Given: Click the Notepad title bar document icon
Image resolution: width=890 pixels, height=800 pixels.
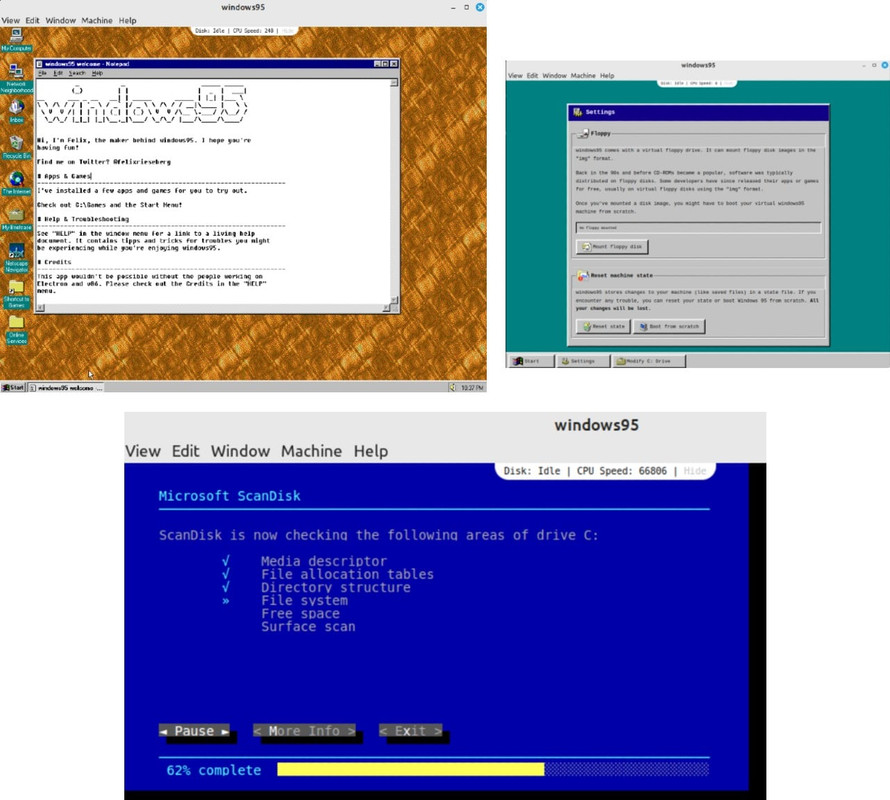Looking at the screenshot, I should click(x=40, y=64).
